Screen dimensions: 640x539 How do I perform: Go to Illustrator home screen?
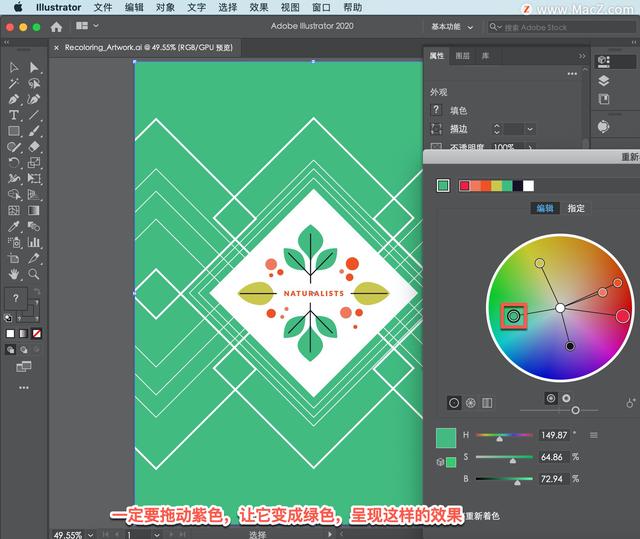pos(56,27)
